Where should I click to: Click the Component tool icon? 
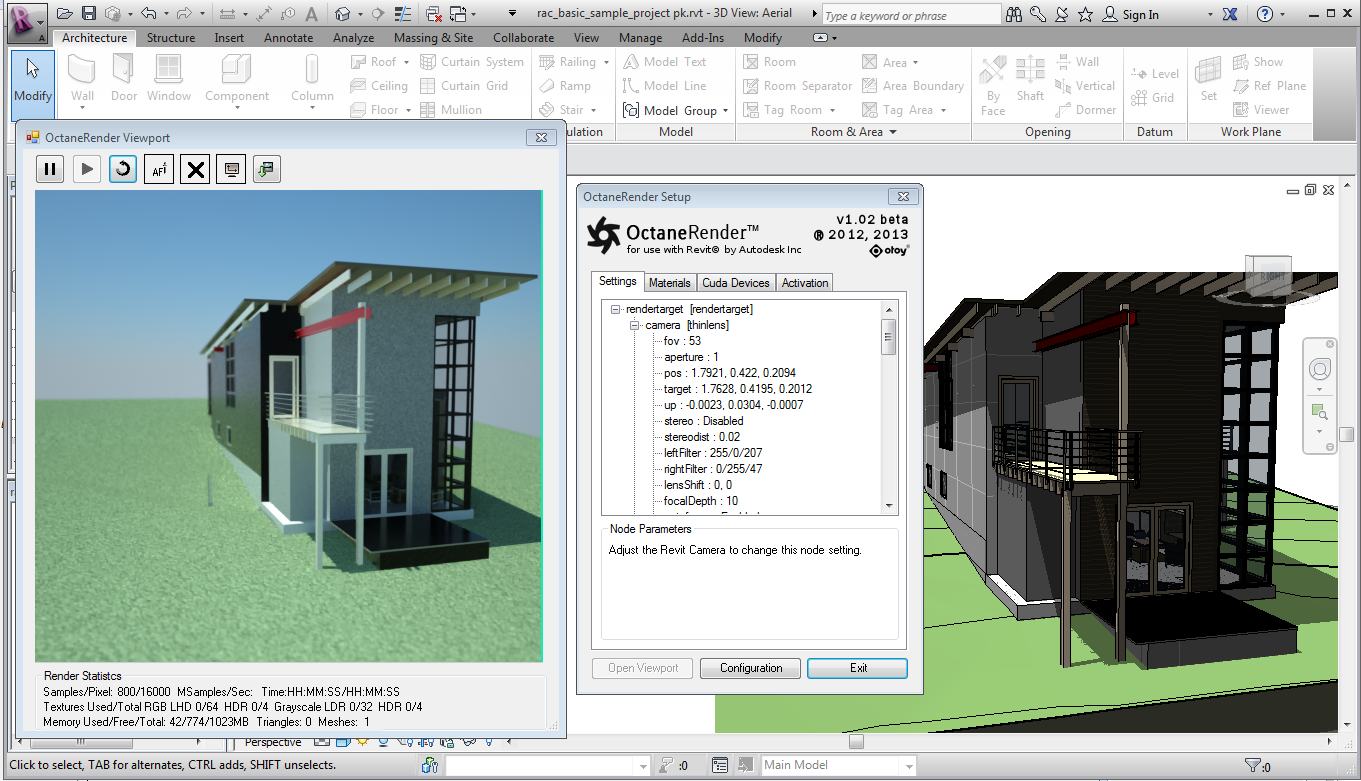tap(237, 70)
